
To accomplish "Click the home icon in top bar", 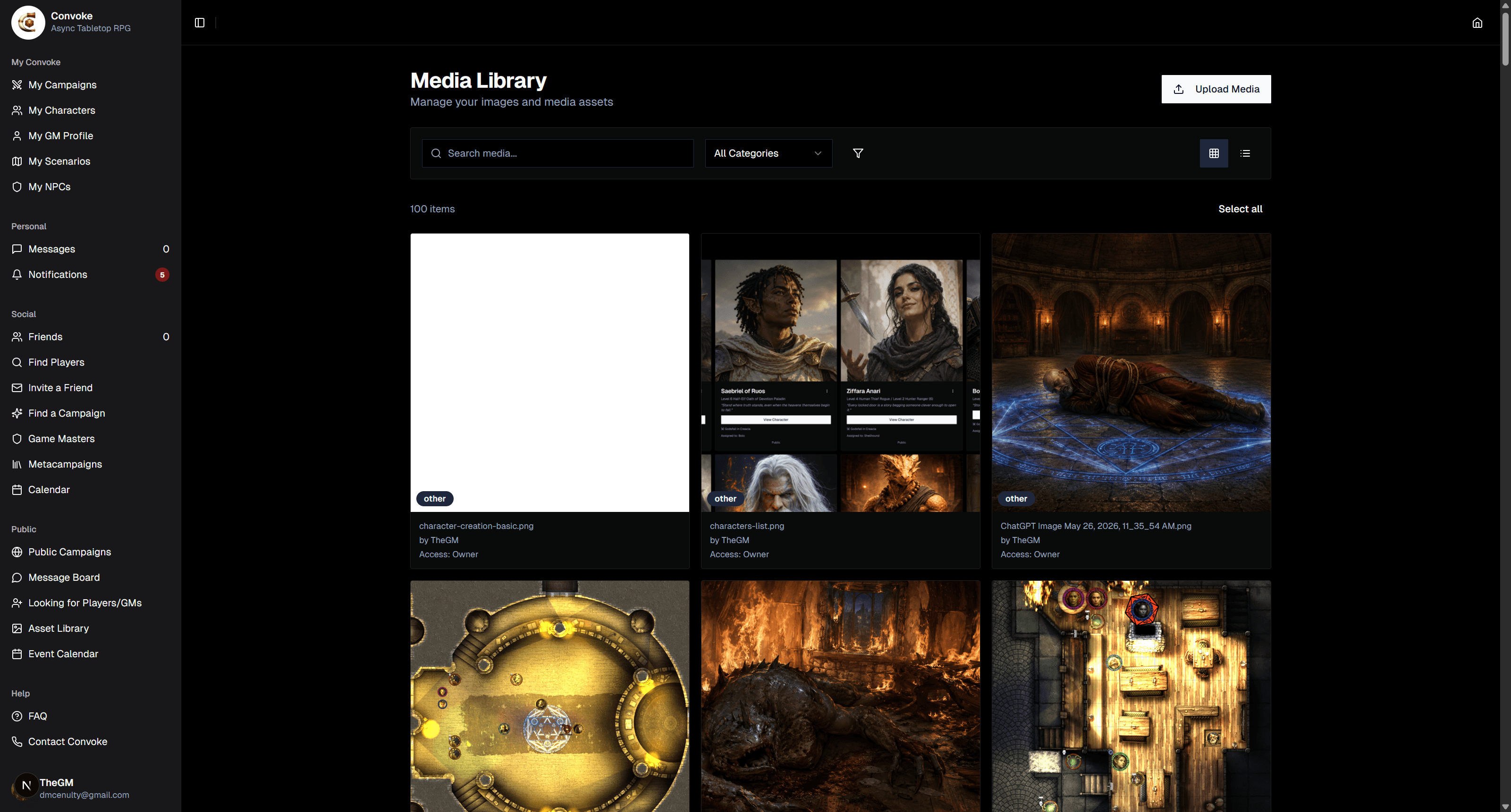I will click(x=1477, y=22).
